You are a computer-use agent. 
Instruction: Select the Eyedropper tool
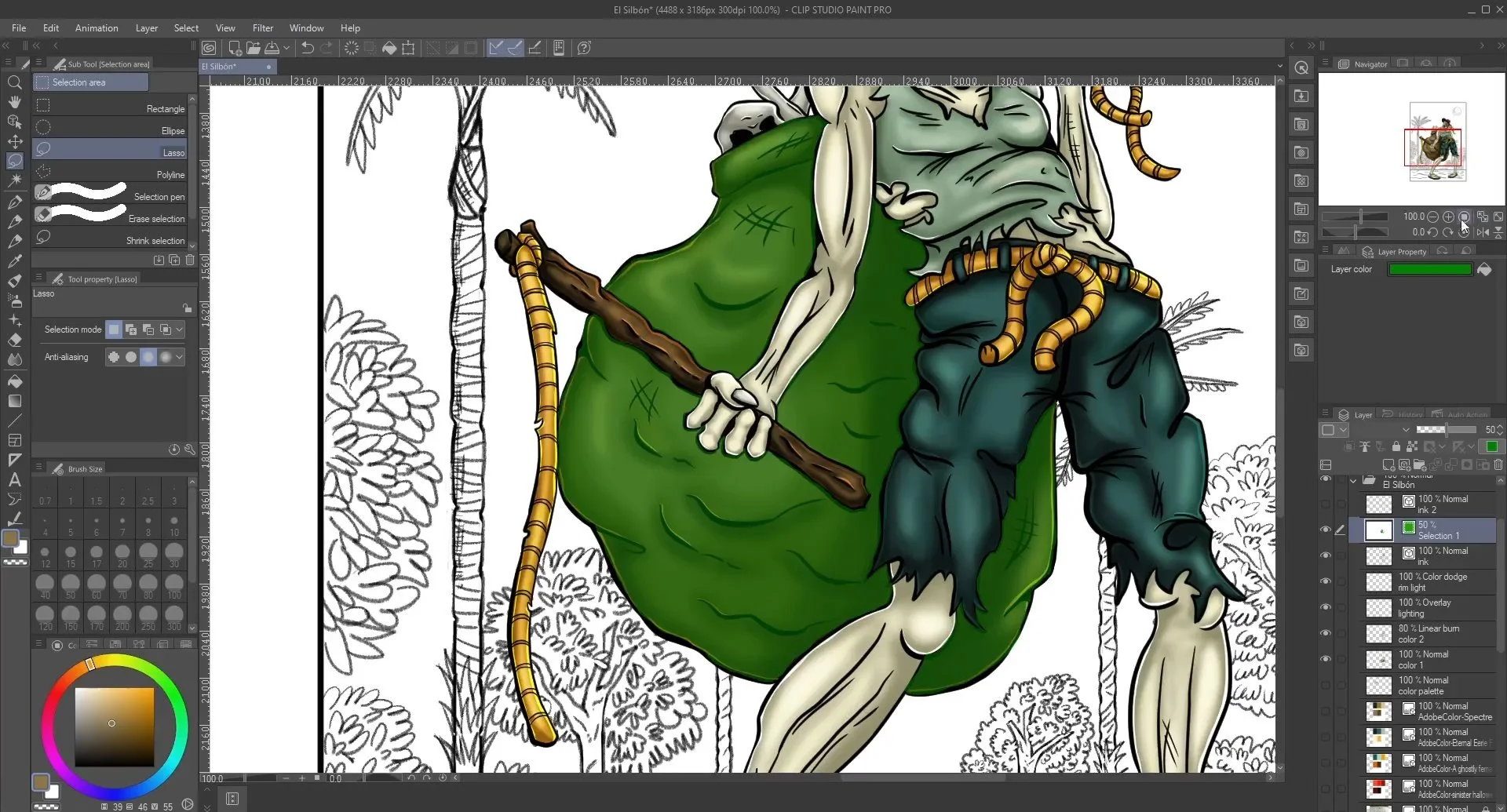[x=14, y=261]
